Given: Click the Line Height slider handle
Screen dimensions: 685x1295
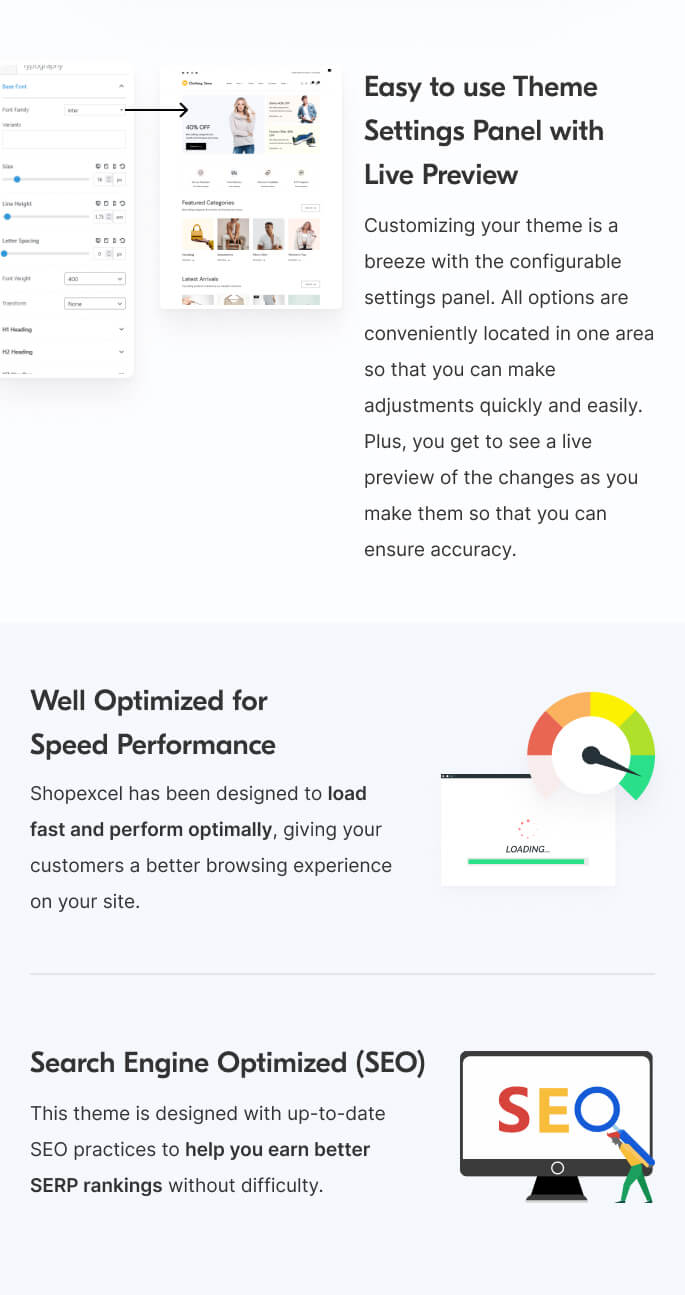Looking at the screenshot, I should [7, 216].
